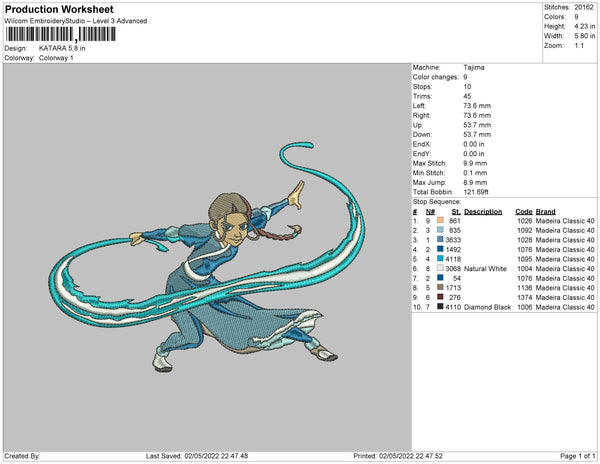Select the 'Colorway 1' value

[x=56, y=58]
